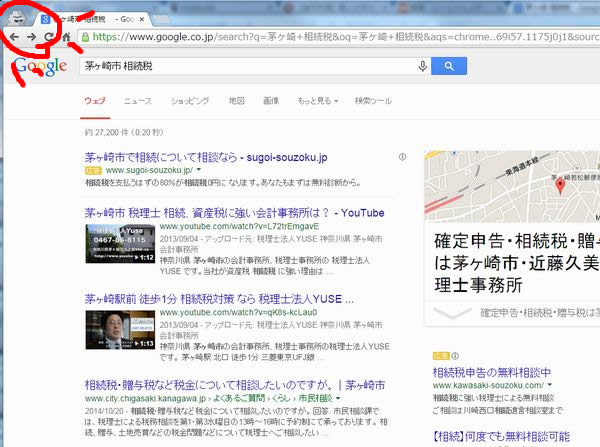Open the 画像 tab
Image resolution: width=600 pixels, height=447 pixels.
(271, 101)
